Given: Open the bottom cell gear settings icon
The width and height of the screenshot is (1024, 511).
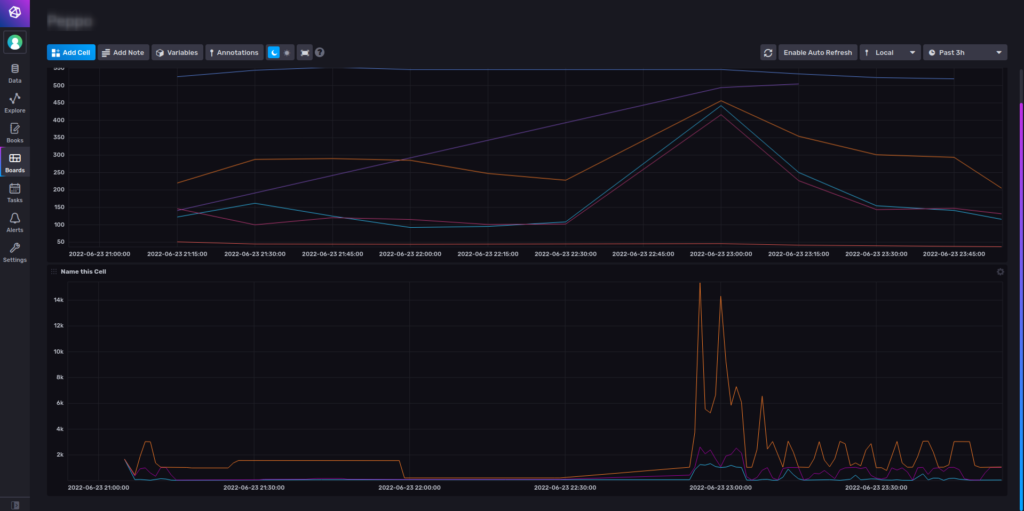Looking at the screenshot, I should (x=1000, y=271).
